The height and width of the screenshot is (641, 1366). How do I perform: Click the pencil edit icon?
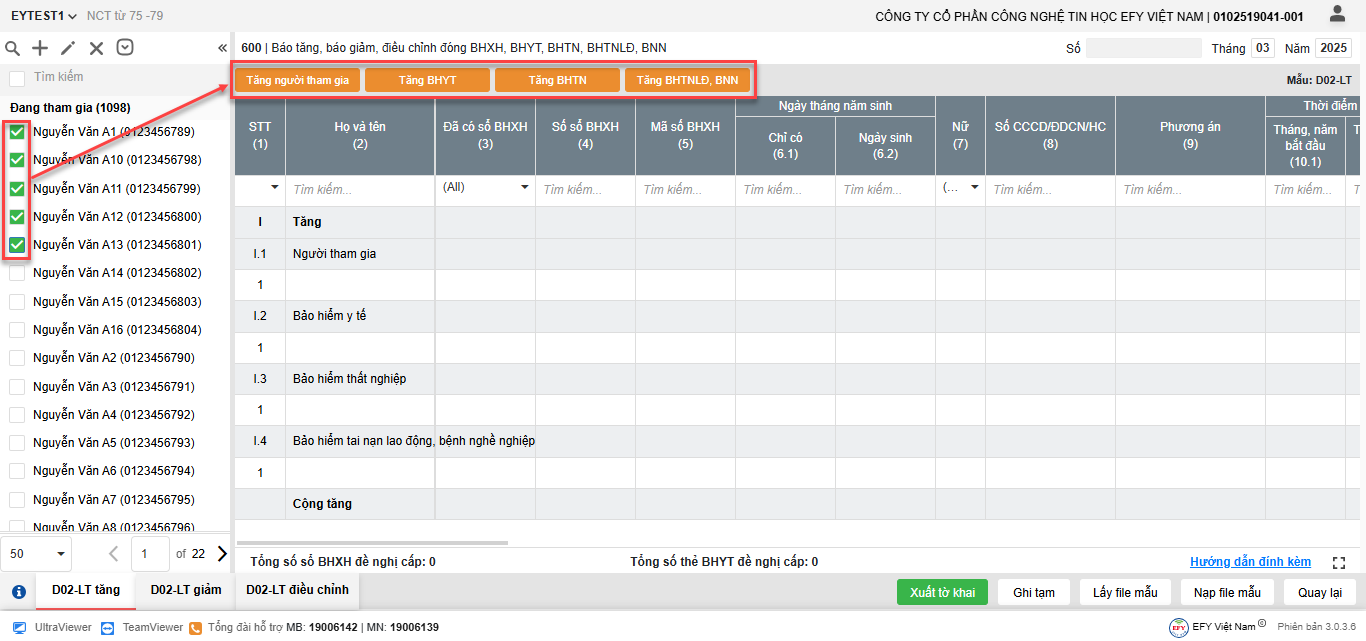[68, 48]
